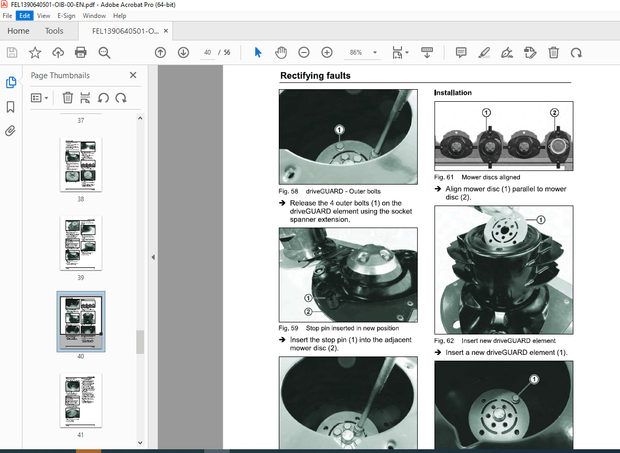The height and width of the screenshot is (453, 620).
Task: Delete selected thumbnail page
Action: (x=68, y=98)
